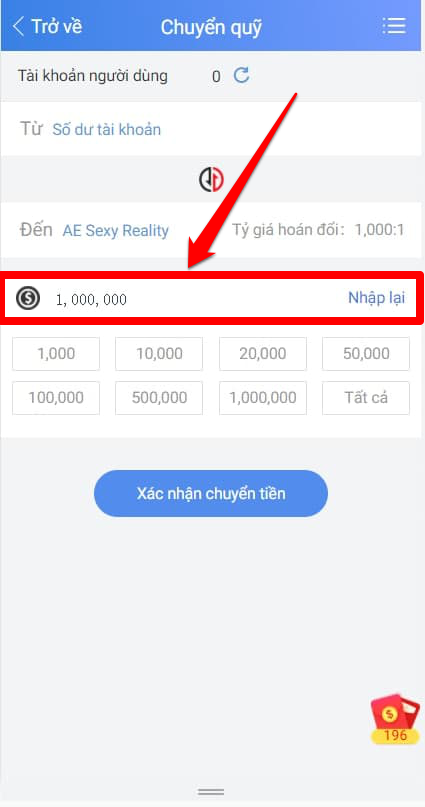Choose Tất cả to transfer everything
Viewport: 425px width, 807px height.
click(x=366, y=398)
